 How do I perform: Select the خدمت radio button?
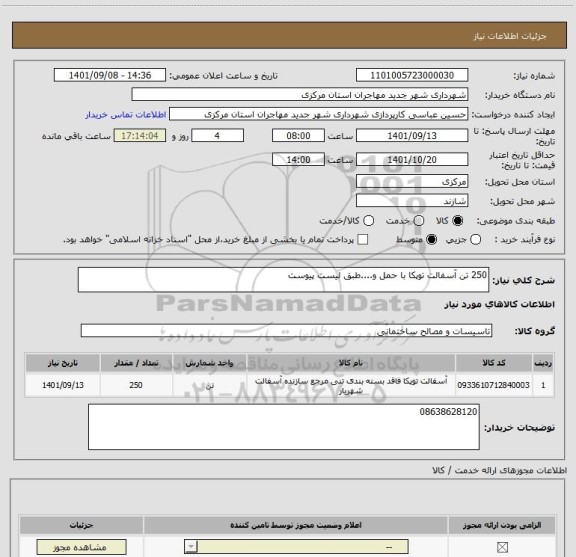point(419,221)
